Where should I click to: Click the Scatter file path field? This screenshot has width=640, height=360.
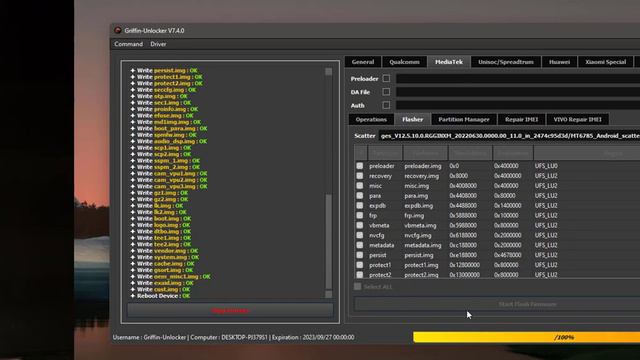509,136
